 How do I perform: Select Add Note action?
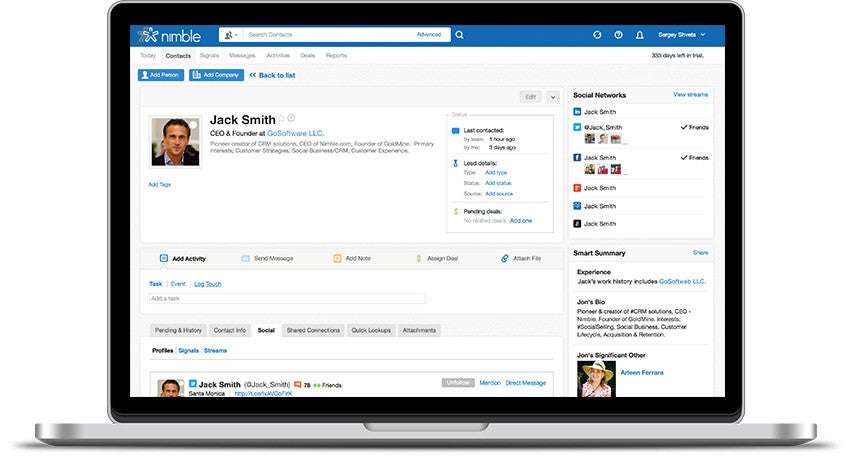(352, 258)
